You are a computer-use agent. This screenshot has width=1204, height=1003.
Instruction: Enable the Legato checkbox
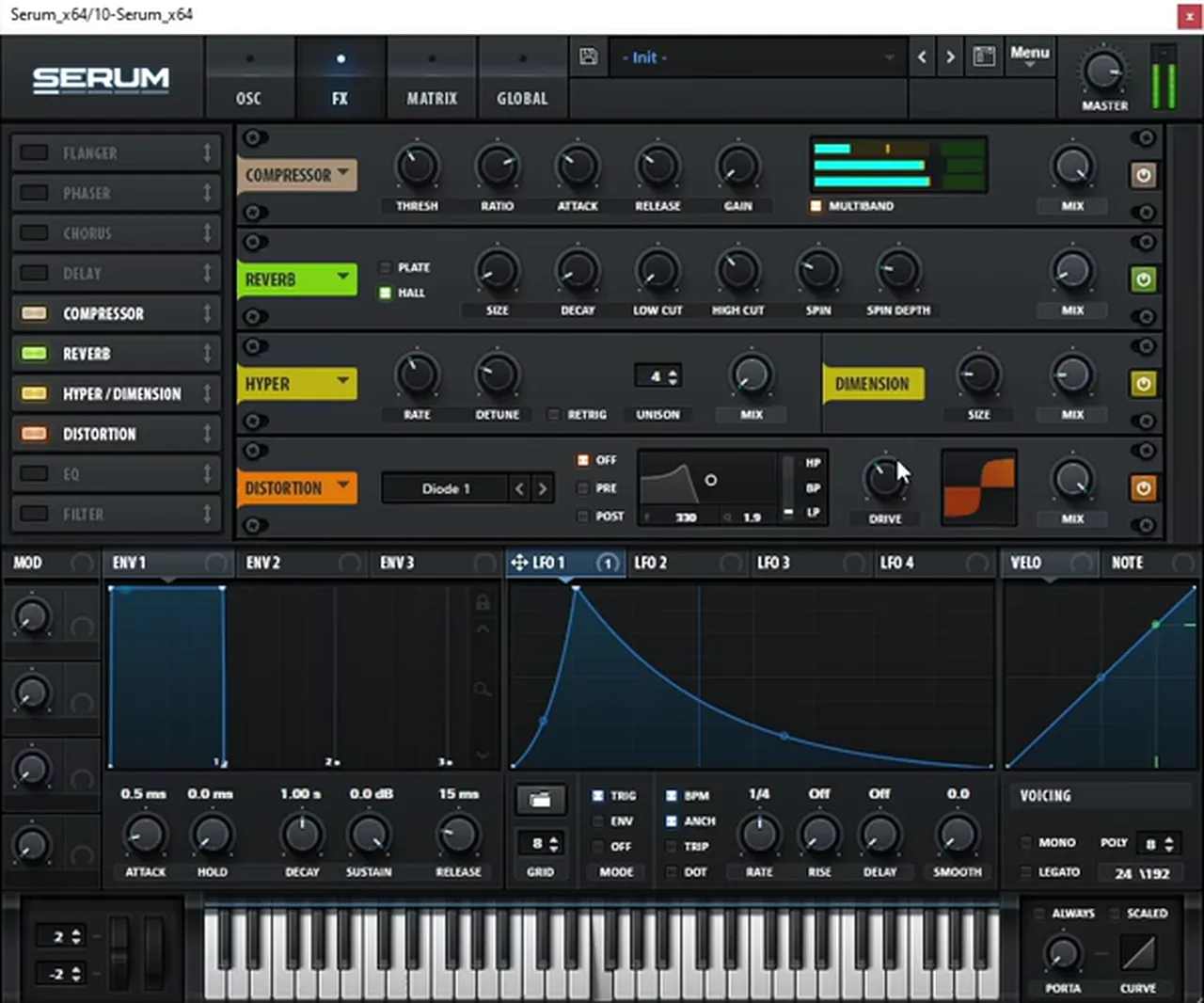pyautogui.click(x=1026, y=872)
